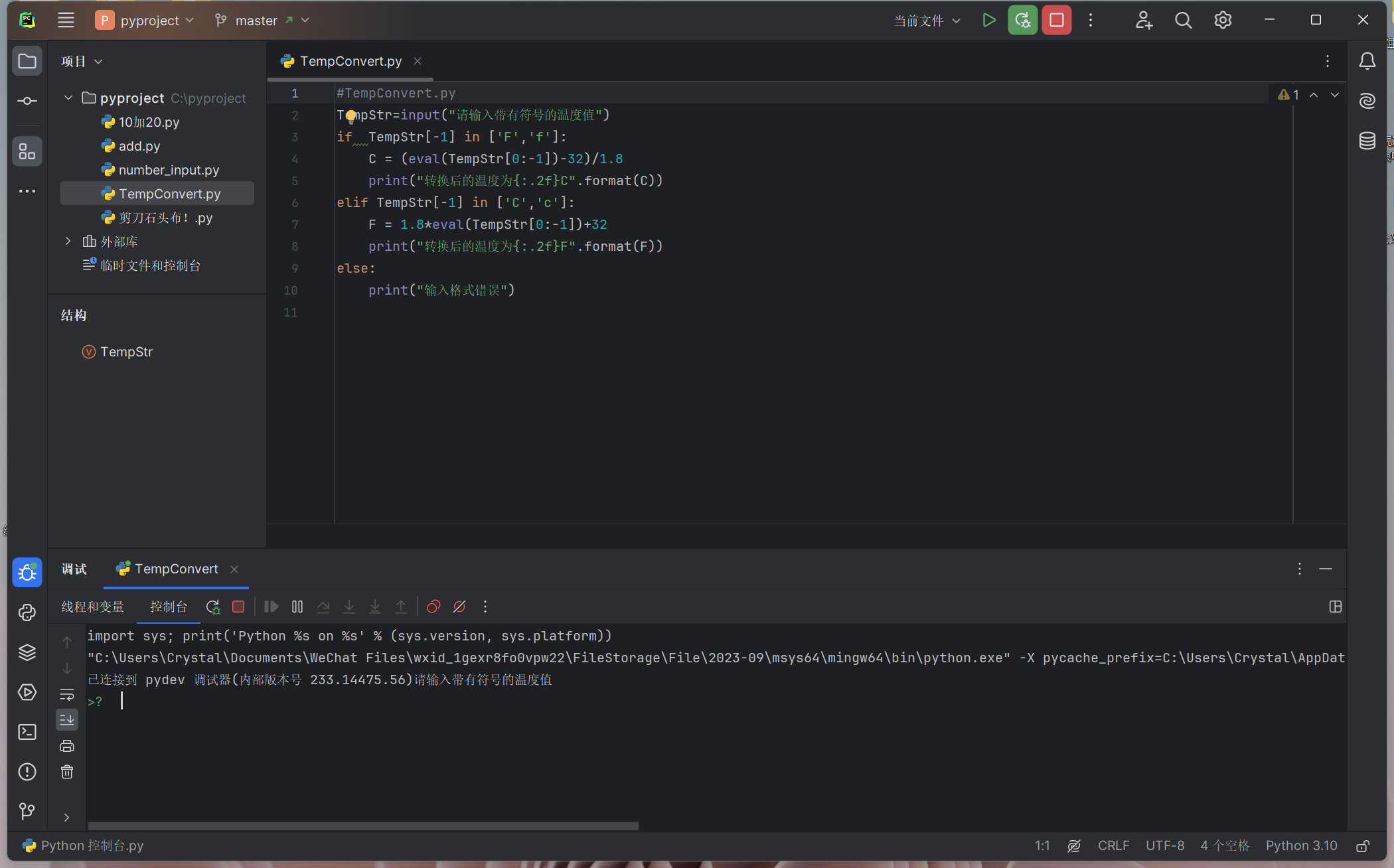The image size is (1394, 868).
Task: Toggle soft-wrap in the console
Action: click(x=67, y=695)
